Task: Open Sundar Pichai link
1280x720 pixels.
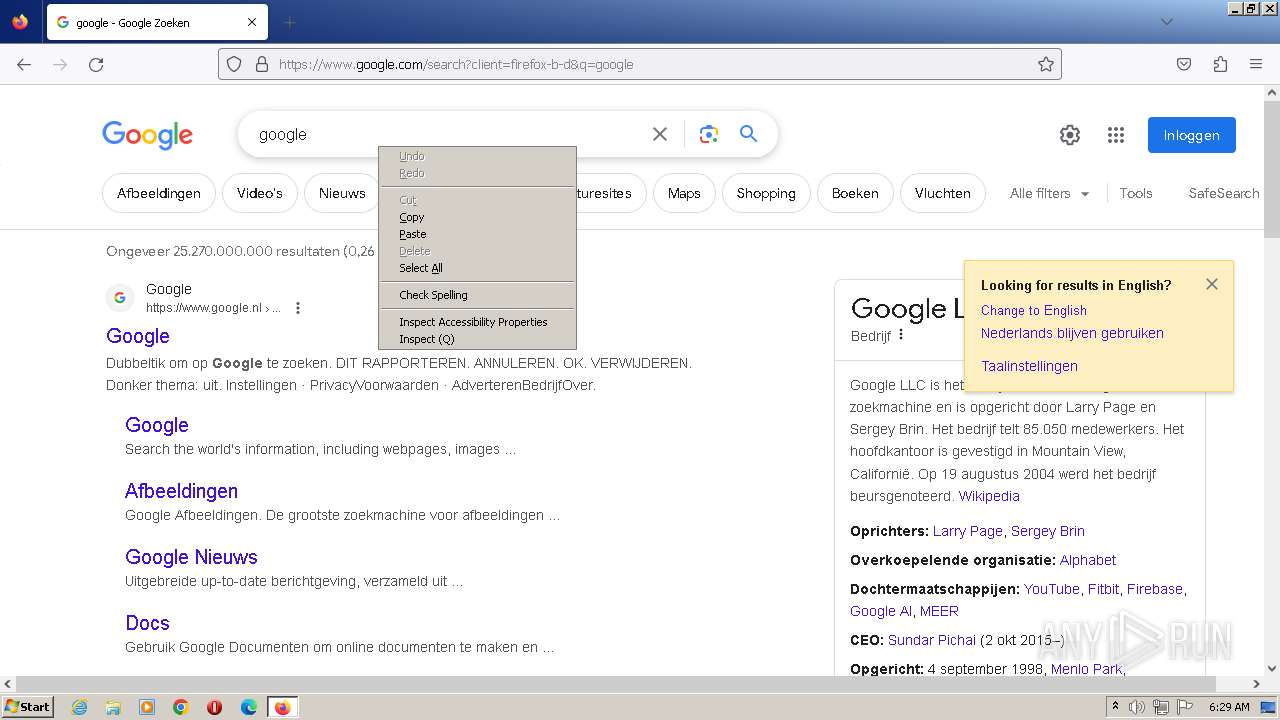Action: pyautogui.click(x=932, y=640)
